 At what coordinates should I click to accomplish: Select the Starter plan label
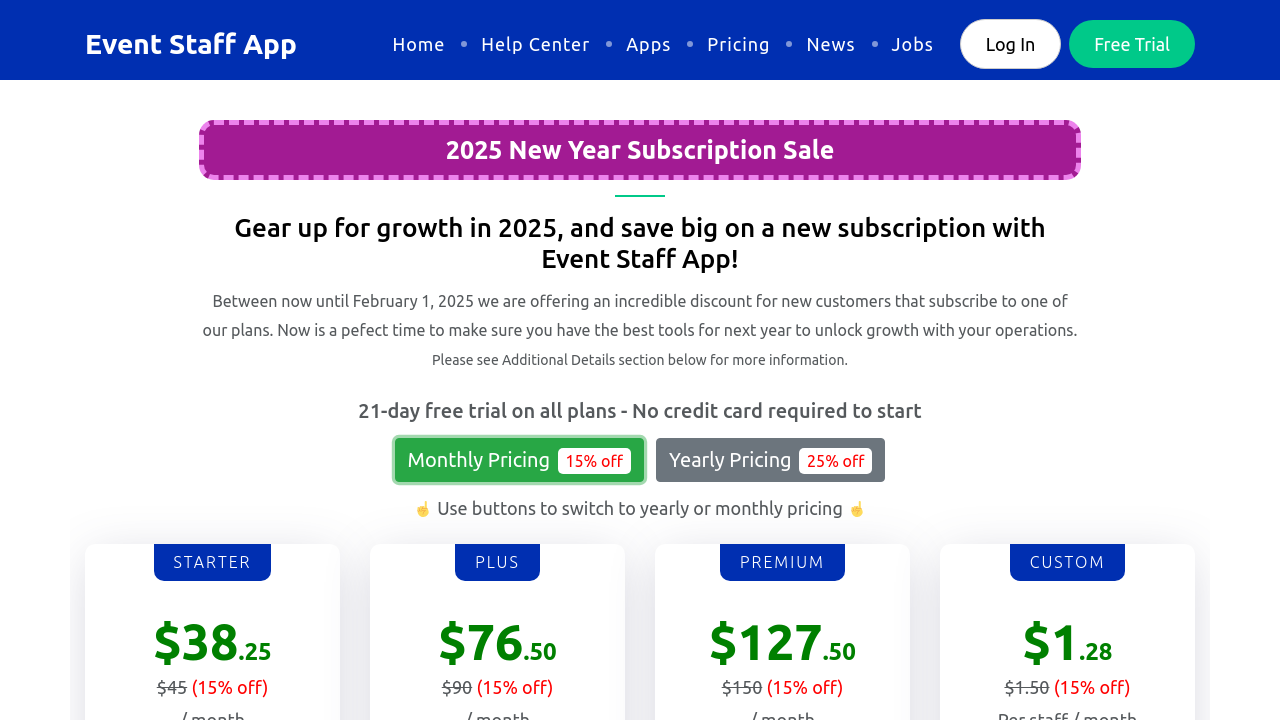[212, 562]
